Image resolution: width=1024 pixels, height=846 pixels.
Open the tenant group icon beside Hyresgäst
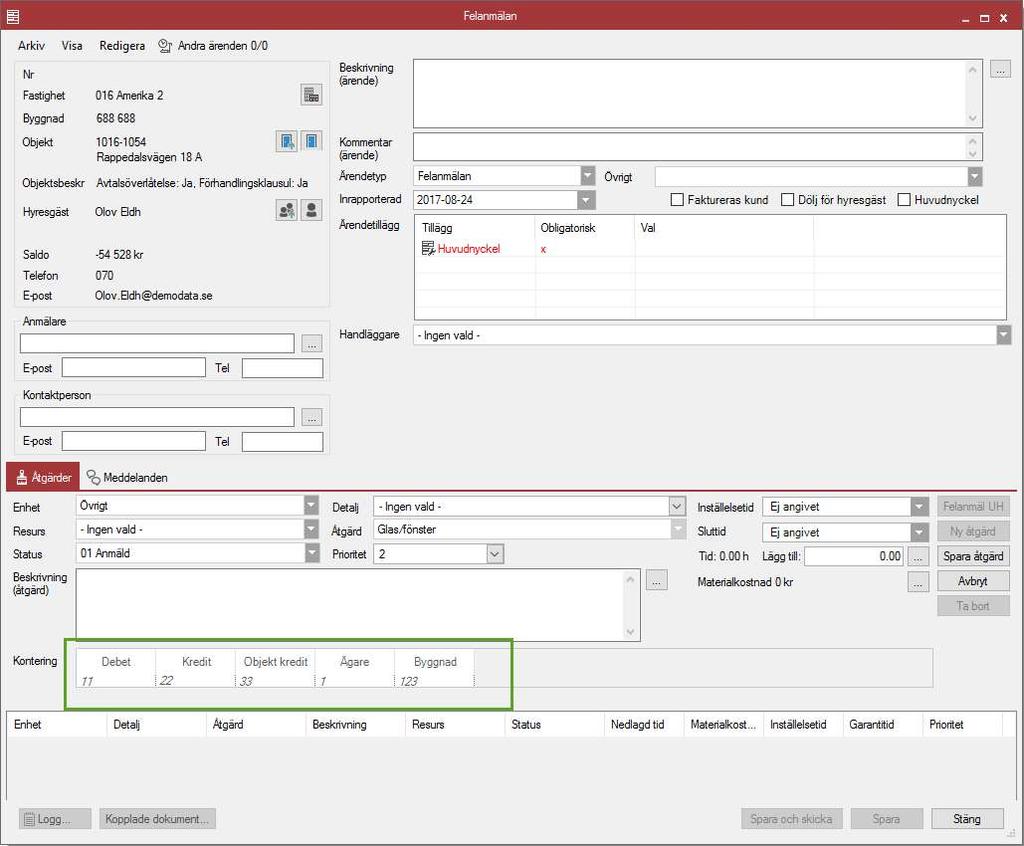pos(286,210)
